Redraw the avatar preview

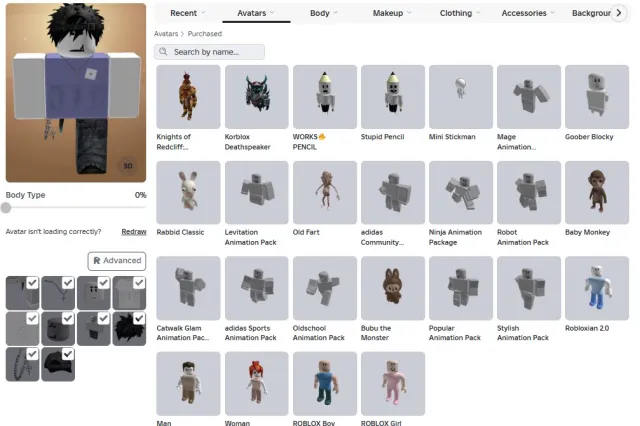[134, 231]
